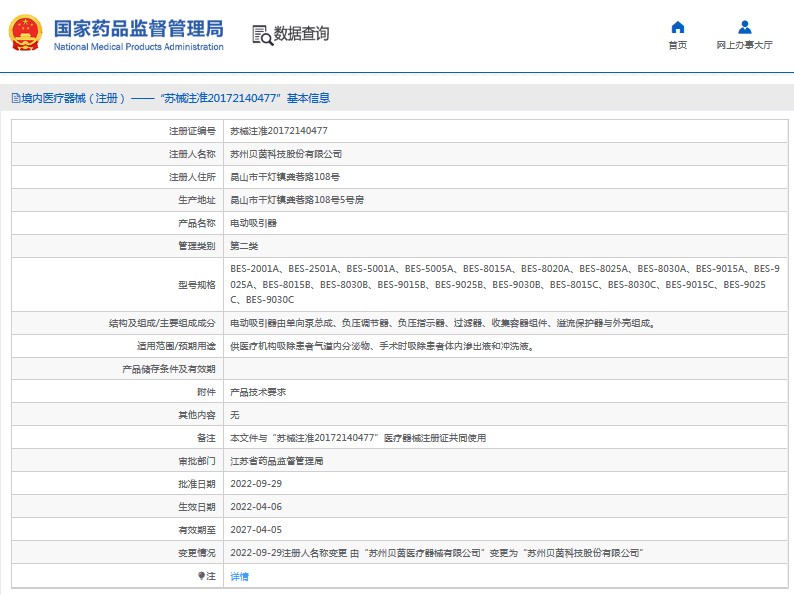Click intended use text 供医疗机构吸除
Viewport: 794px width, 595px height.
pyautogui.click(x=382, y=346)
